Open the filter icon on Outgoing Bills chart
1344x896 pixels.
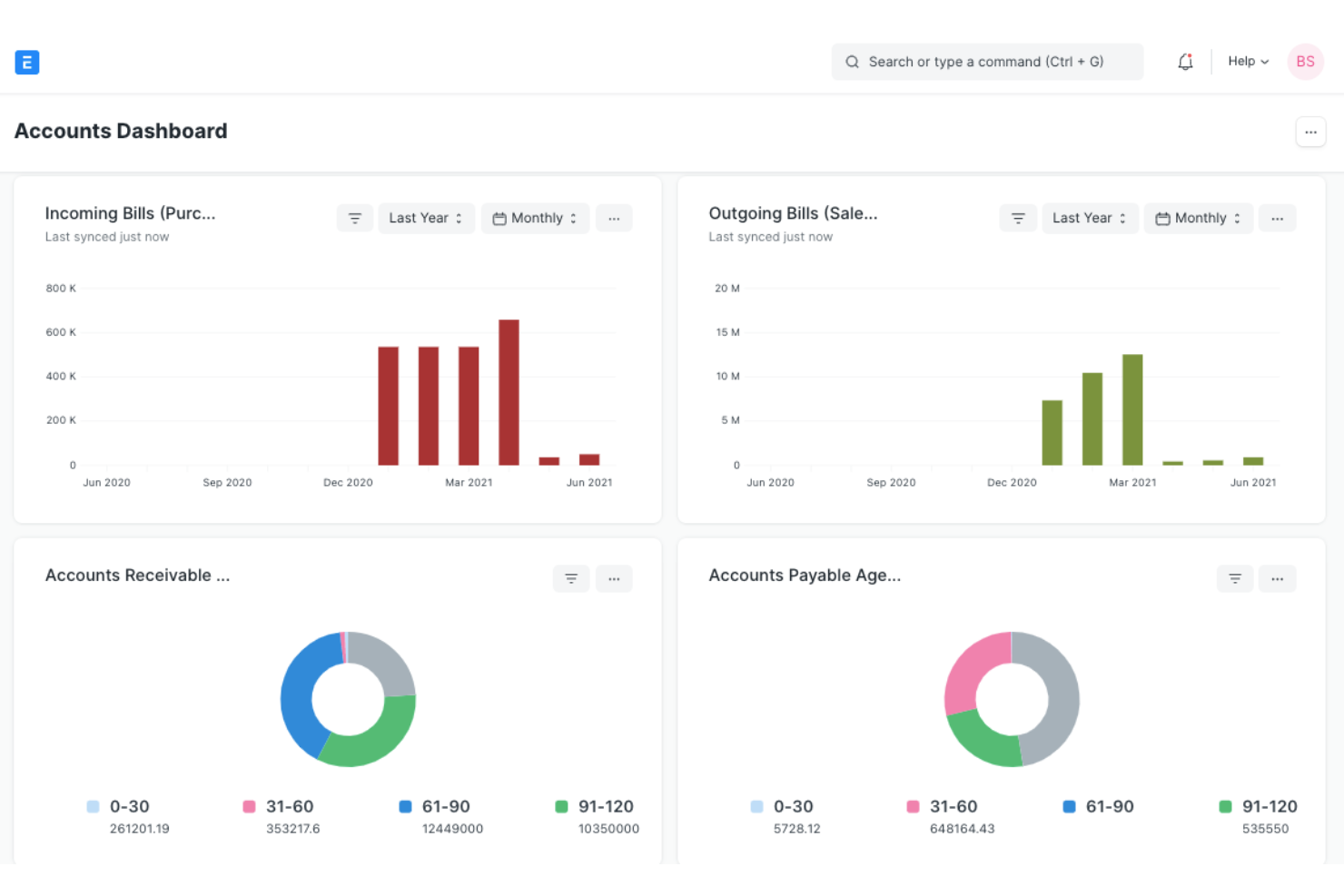tap(1018, 218)
